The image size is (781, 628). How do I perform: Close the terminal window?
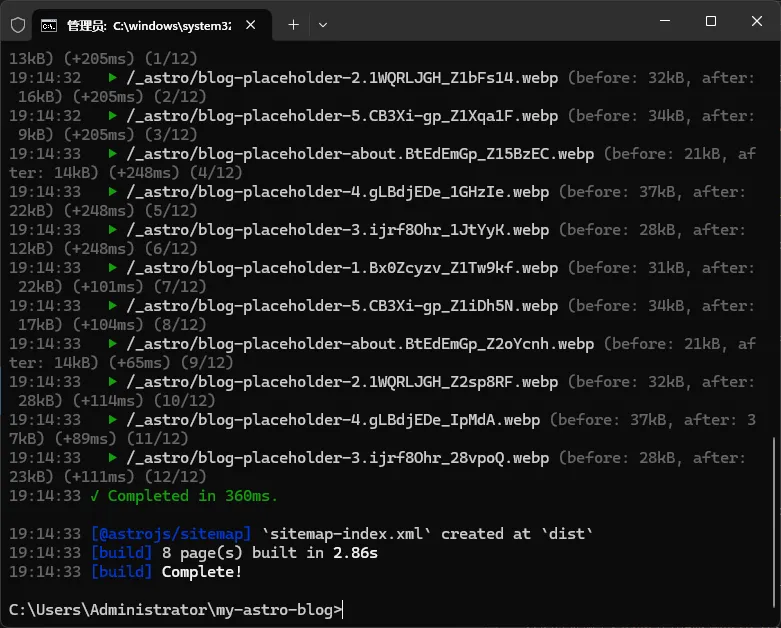[756, 21]
